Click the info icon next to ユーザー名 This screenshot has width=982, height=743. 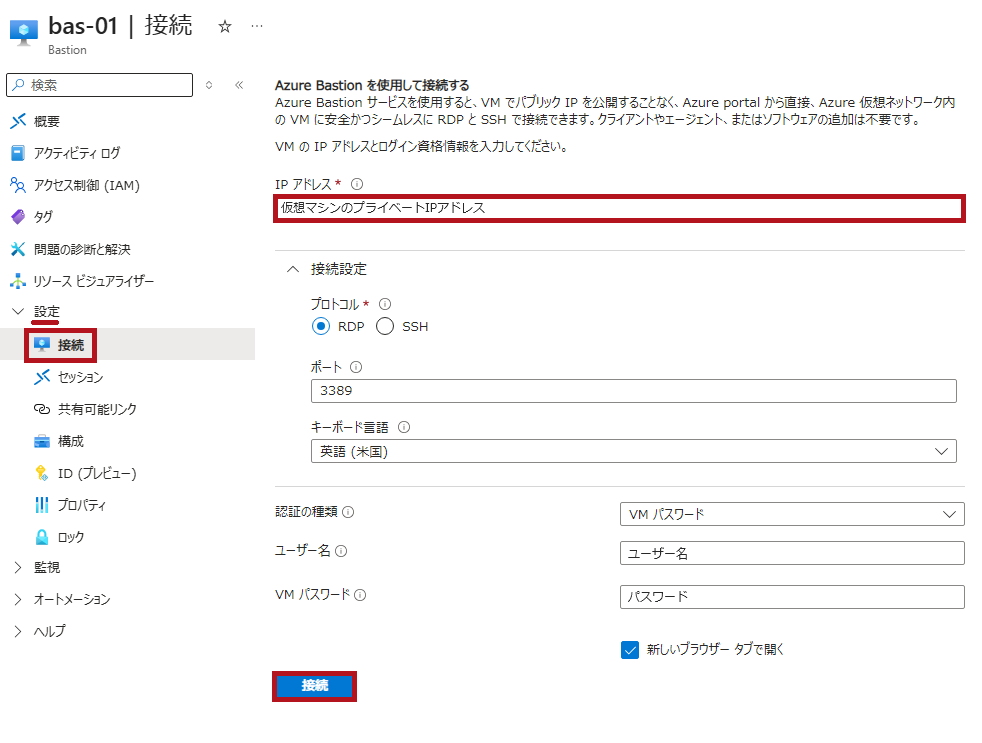[x=341, y=551]
